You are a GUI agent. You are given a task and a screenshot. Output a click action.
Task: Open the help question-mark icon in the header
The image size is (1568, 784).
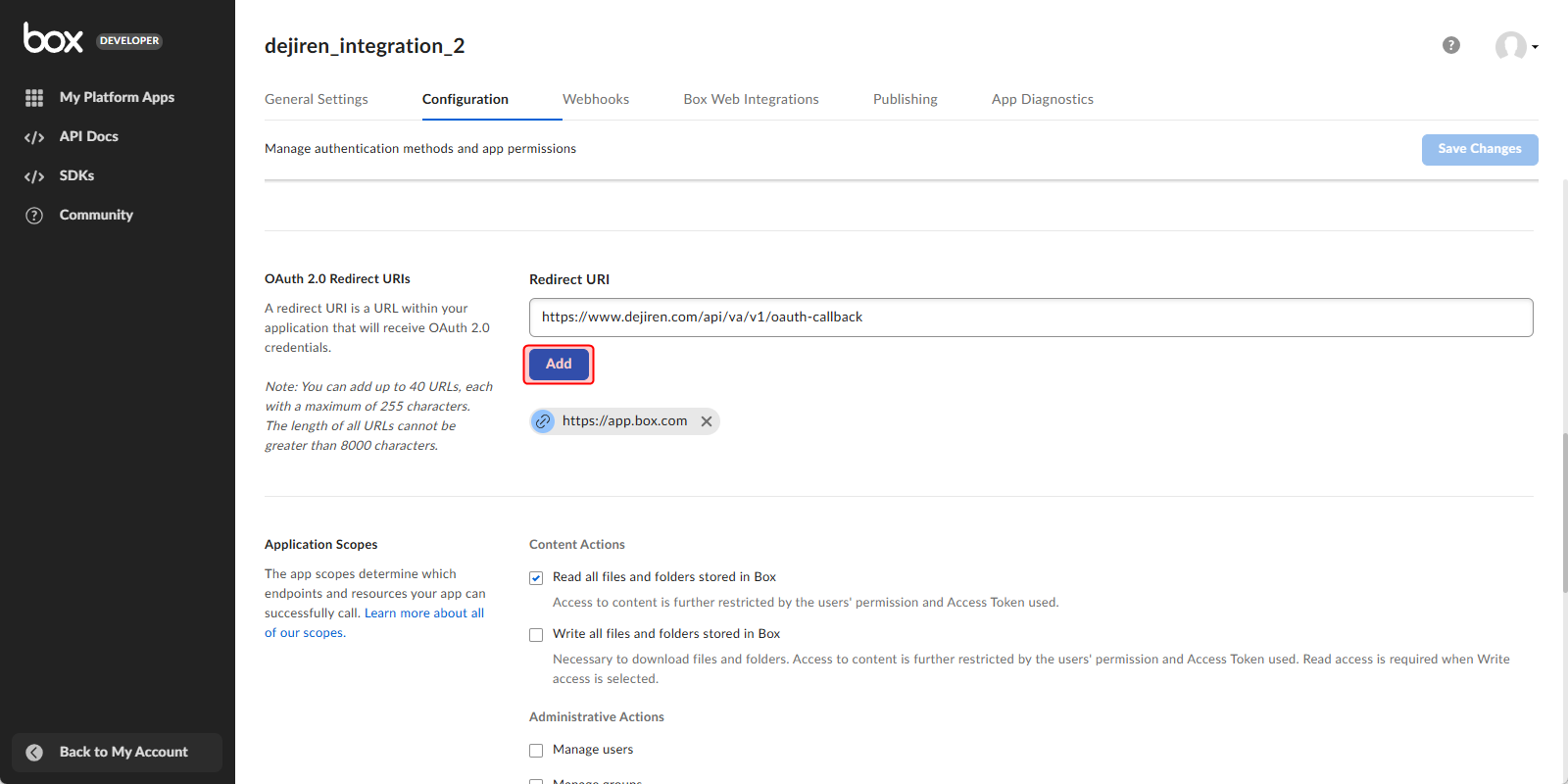coord(1451,45)
